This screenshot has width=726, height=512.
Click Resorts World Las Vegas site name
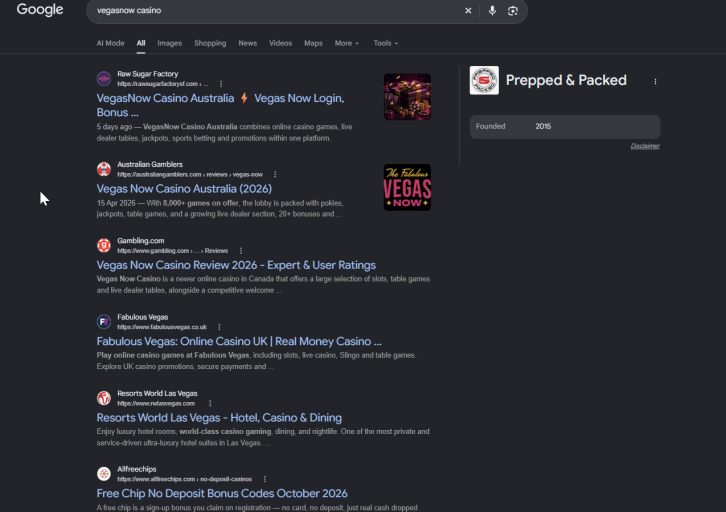coord(157,393)
